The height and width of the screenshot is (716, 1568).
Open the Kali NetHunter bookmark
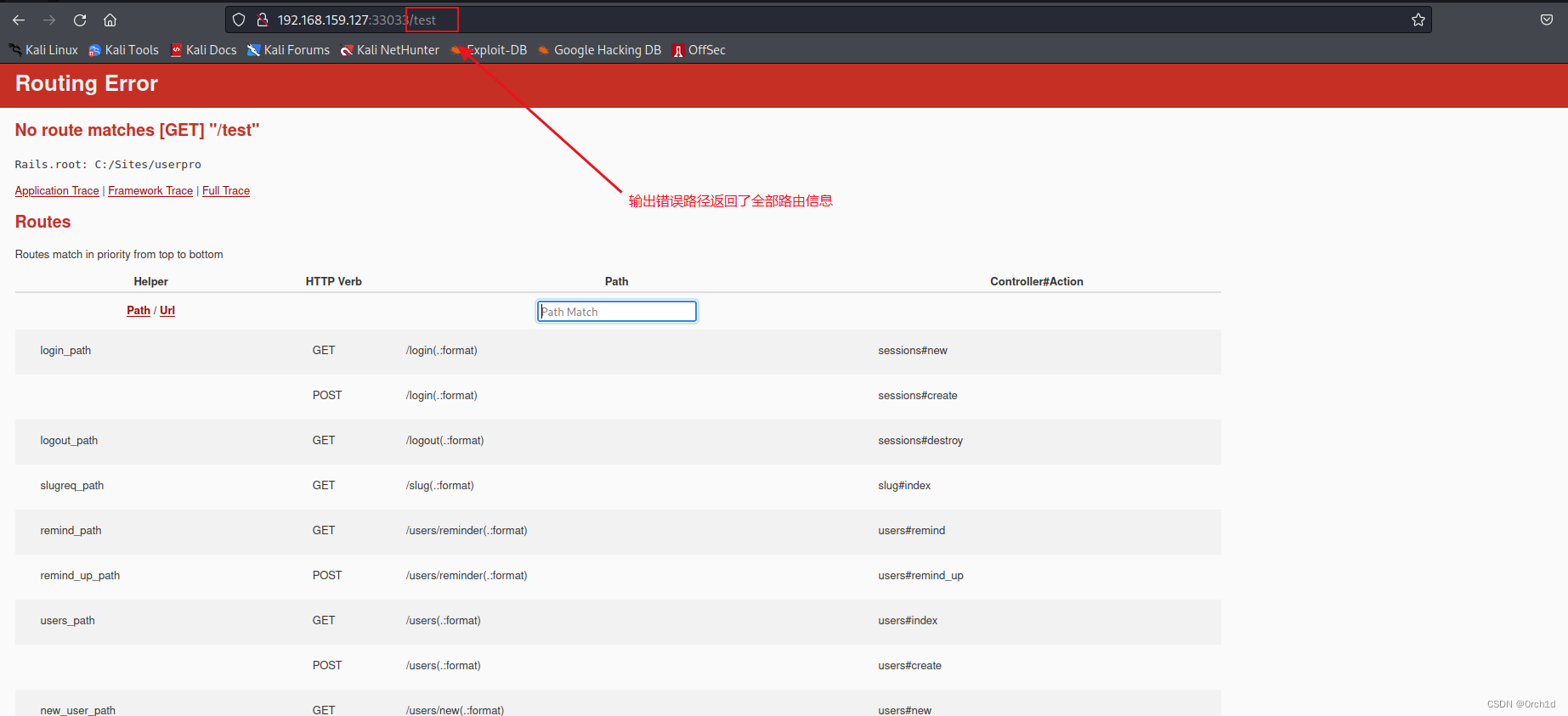[x=390, y=50]
